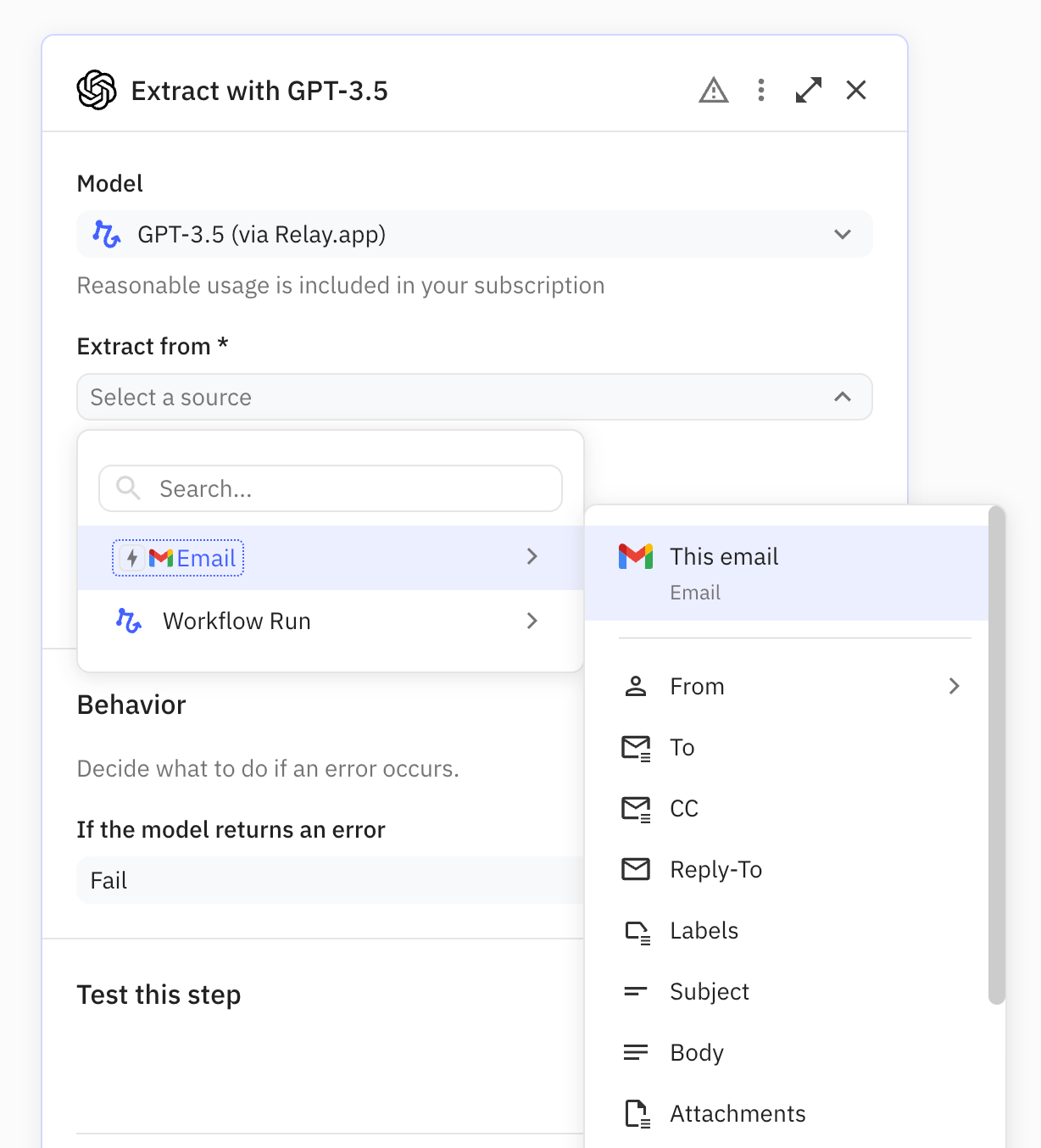Viewport: 1041px width, 1148px height.
Task: Click the text-lines icon beside Body
Action: [636, 1052]
